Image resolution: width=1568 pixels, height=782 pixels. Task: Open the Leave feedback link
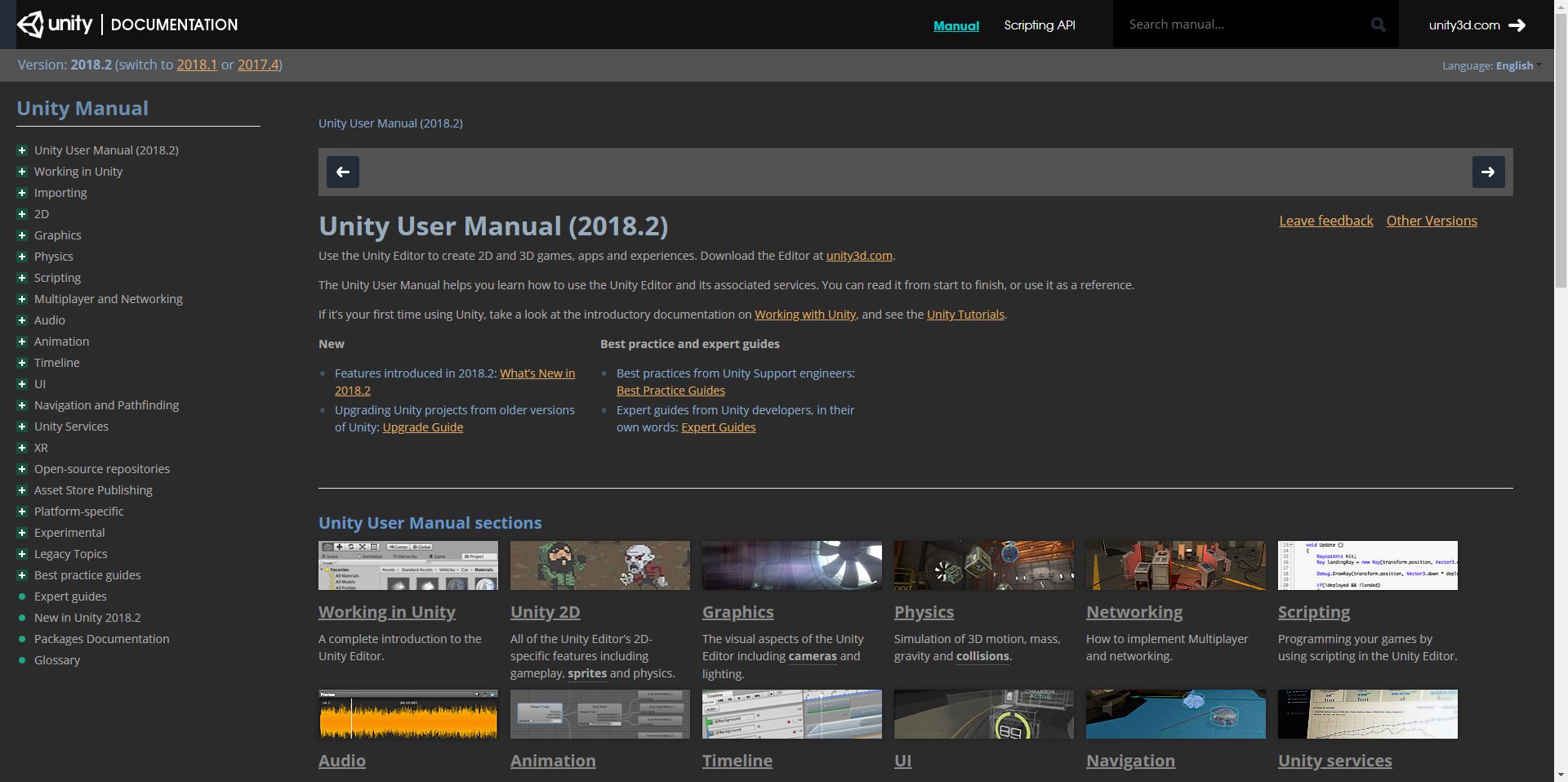[1325, 221]
